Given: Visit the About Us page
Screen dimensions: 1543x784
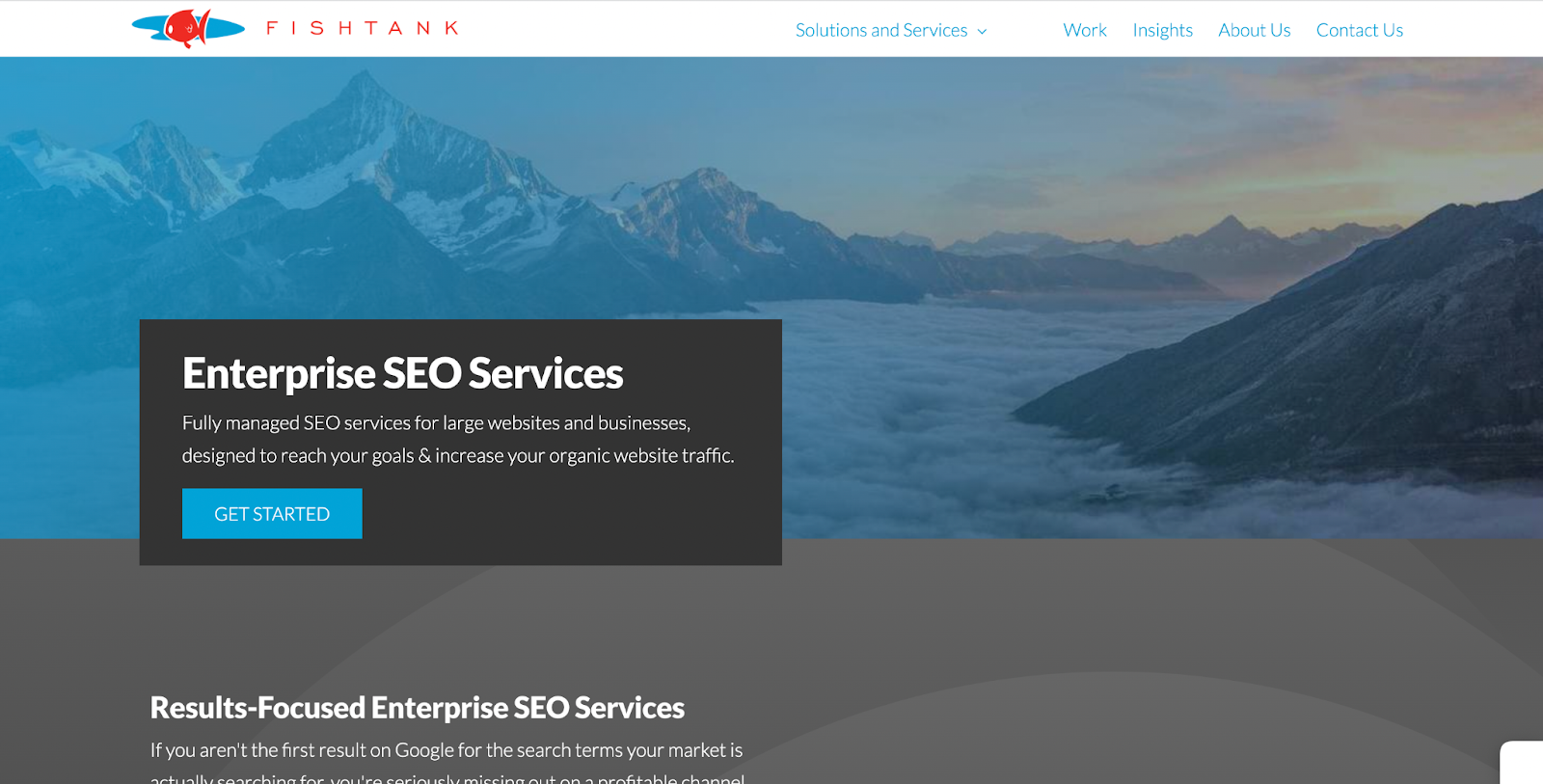Looking at the screenshot, I should click(x=1254, y=30).
